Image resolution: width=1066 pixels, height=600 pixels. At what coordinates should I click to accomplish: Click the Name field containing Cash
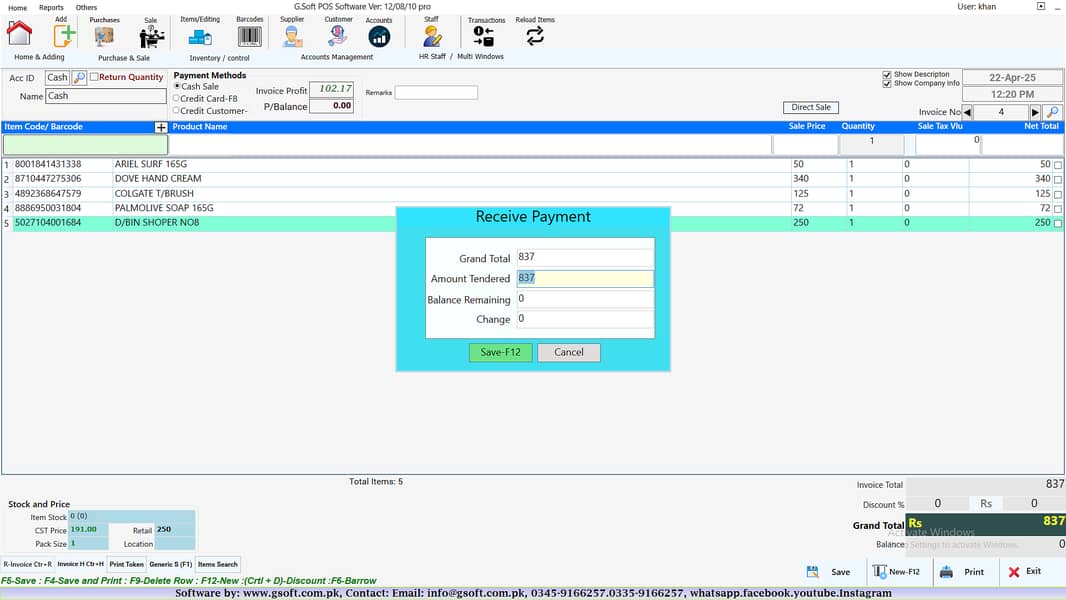click(105, 96)
